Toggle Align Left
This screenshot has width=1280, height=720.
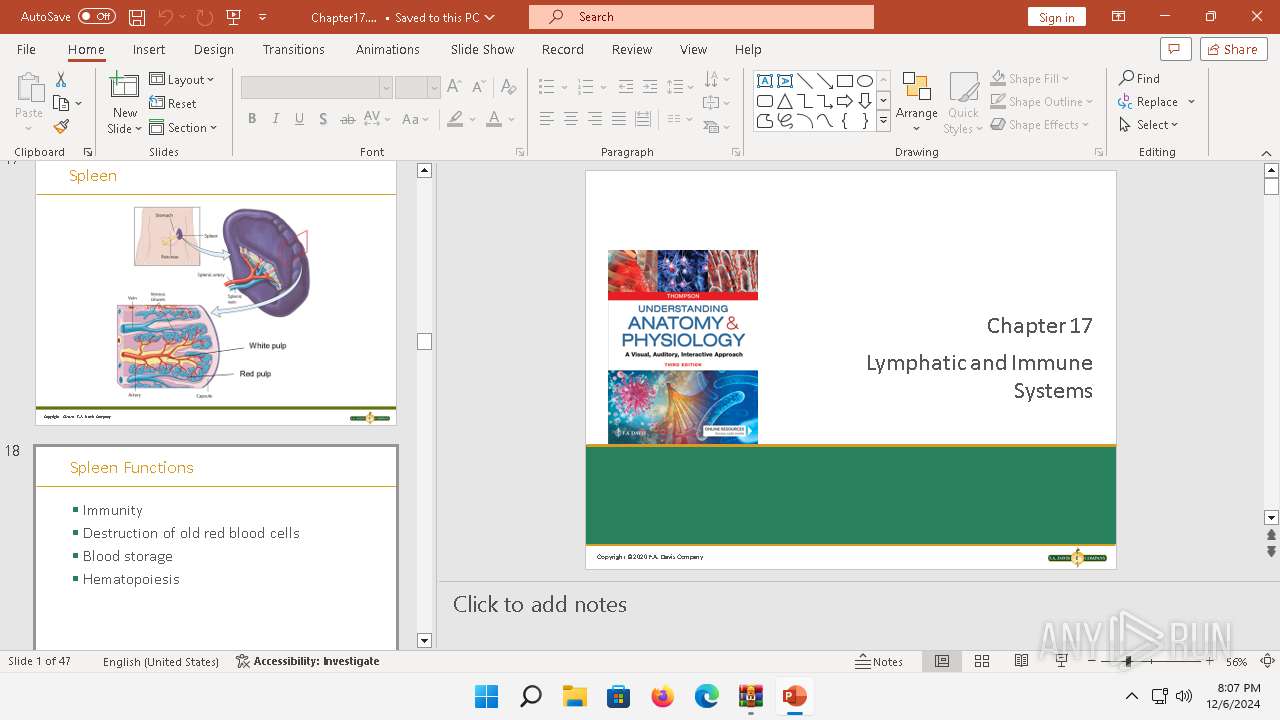point(546,119)
